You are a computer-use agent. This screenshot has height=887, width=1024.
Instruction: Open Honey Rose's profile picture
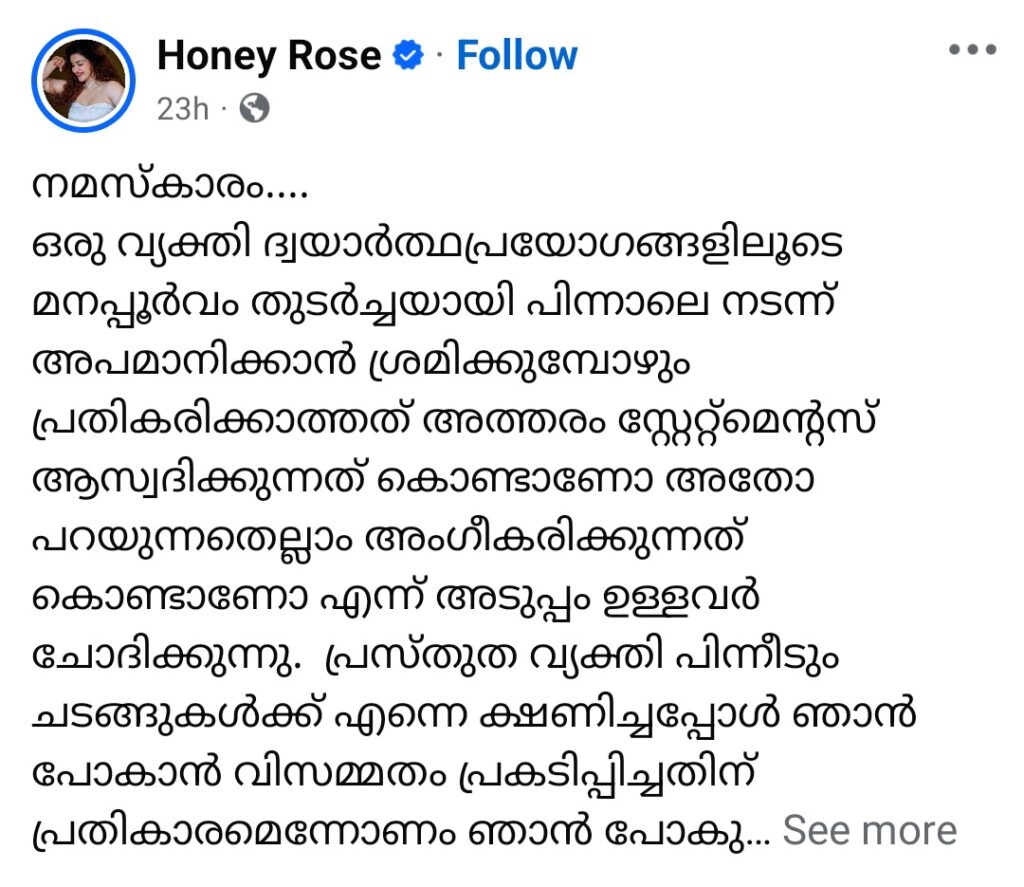pyautogui.click(x=83, y=80)
